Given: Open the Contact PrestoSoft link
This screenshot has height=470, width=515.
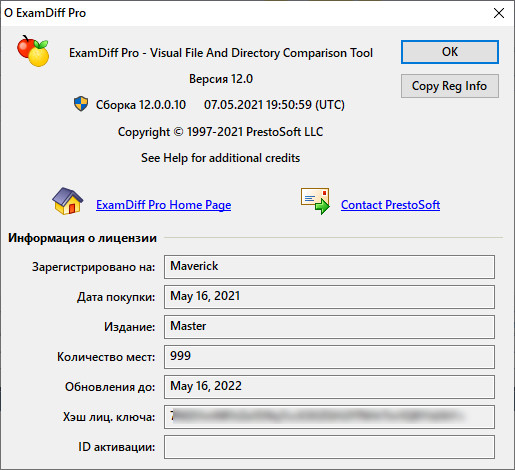Looking at the screenshot, I should [x=390, y=205].
